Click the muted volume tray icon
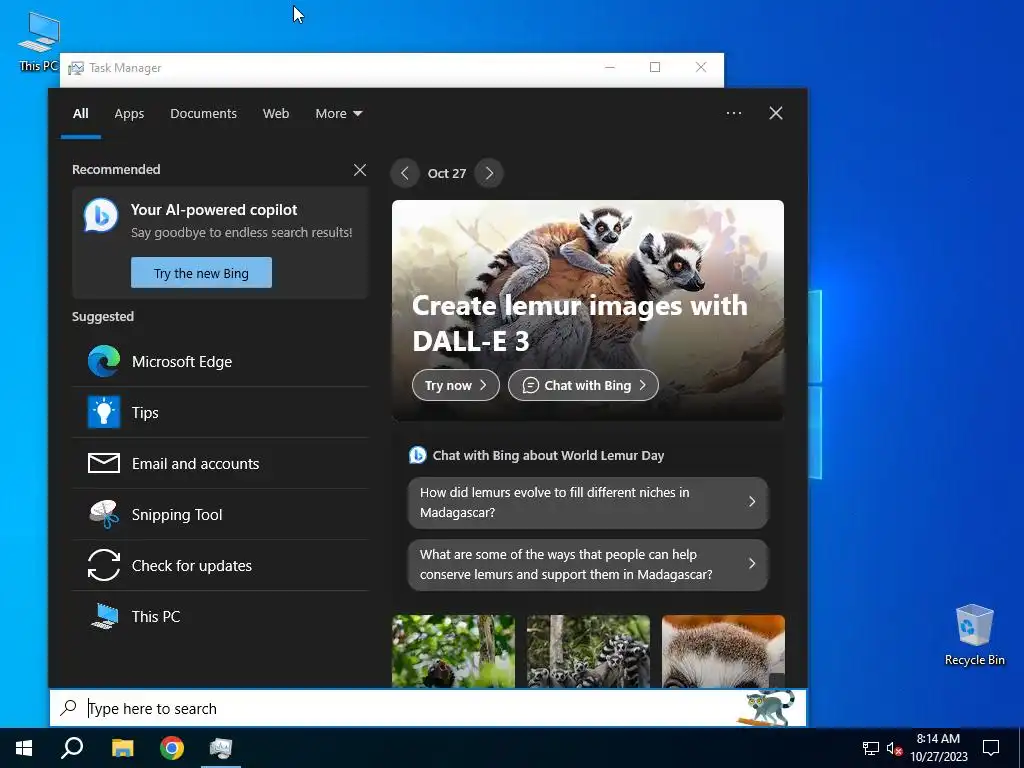The width and height of the screenshot is (1024, 768). click(894, 748)
